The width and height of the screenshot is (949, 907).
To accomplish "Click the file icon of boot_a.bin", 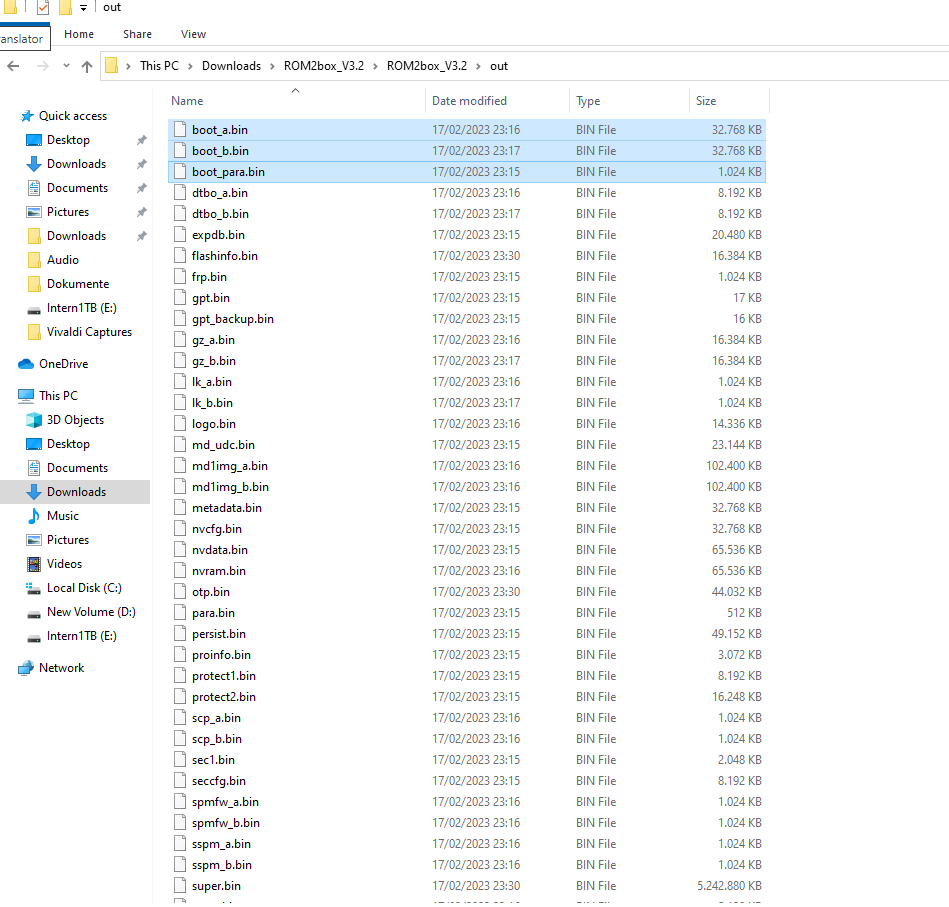I will 180,129.
